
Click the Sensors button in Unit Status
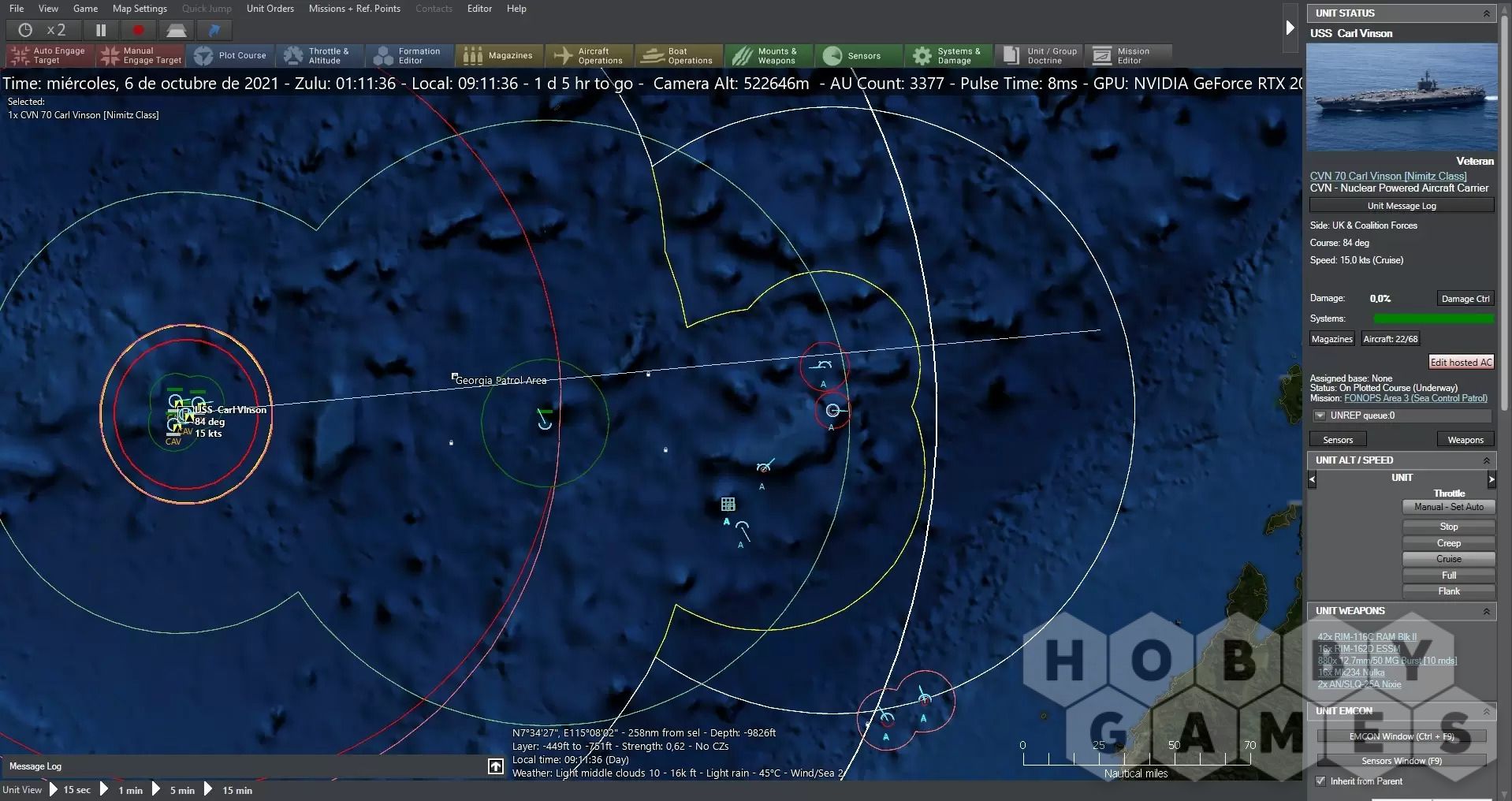pos(1338,440)
